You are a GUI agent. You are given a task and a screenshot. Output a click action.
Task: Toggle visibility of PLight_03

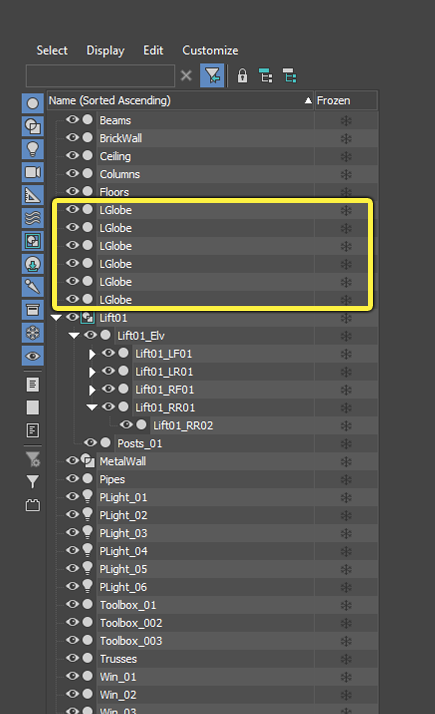72,532
